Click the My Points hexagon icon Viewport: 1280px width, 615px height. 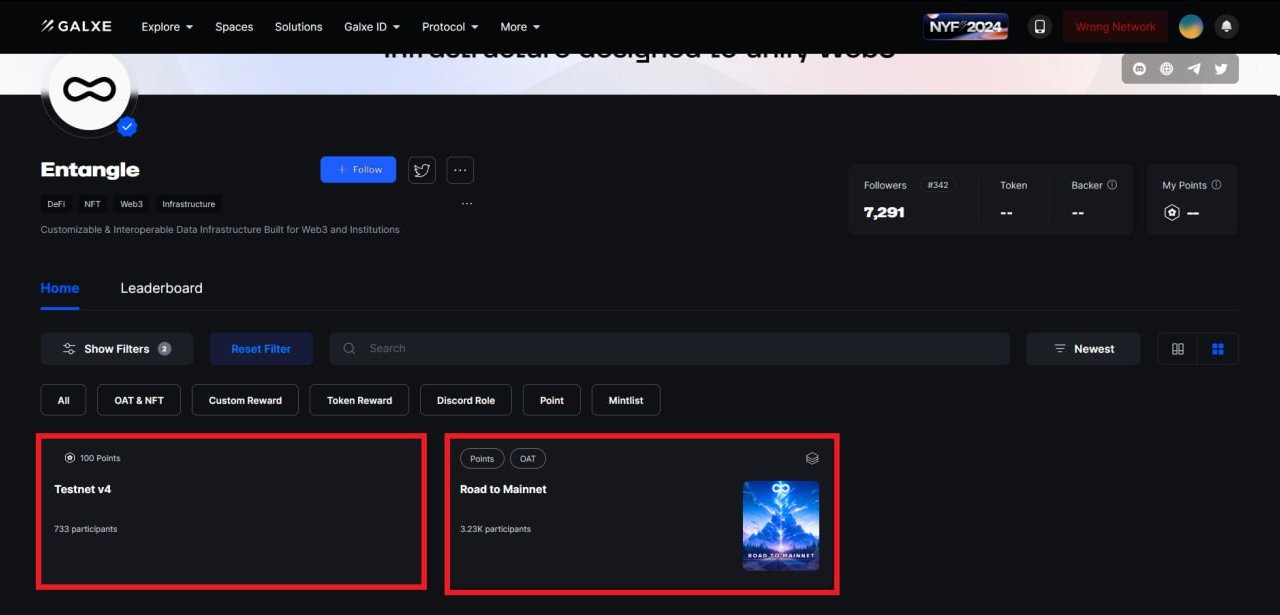[x=1171, y=213]
